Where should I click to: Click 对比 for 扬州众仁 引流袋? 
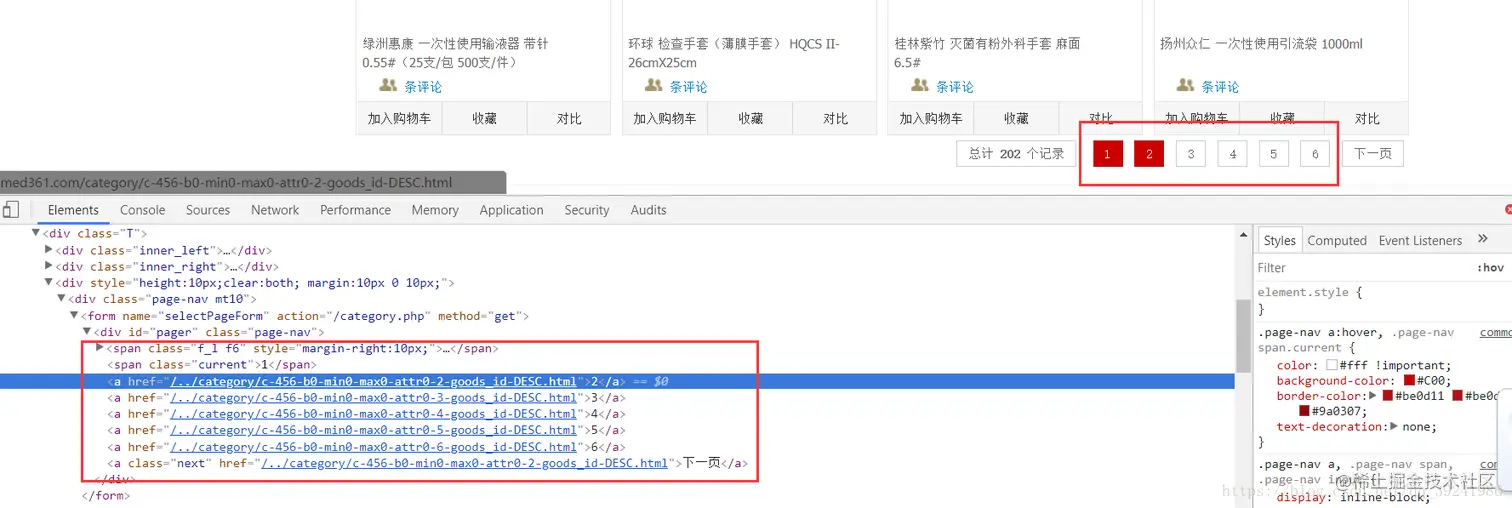(1367, 118)
